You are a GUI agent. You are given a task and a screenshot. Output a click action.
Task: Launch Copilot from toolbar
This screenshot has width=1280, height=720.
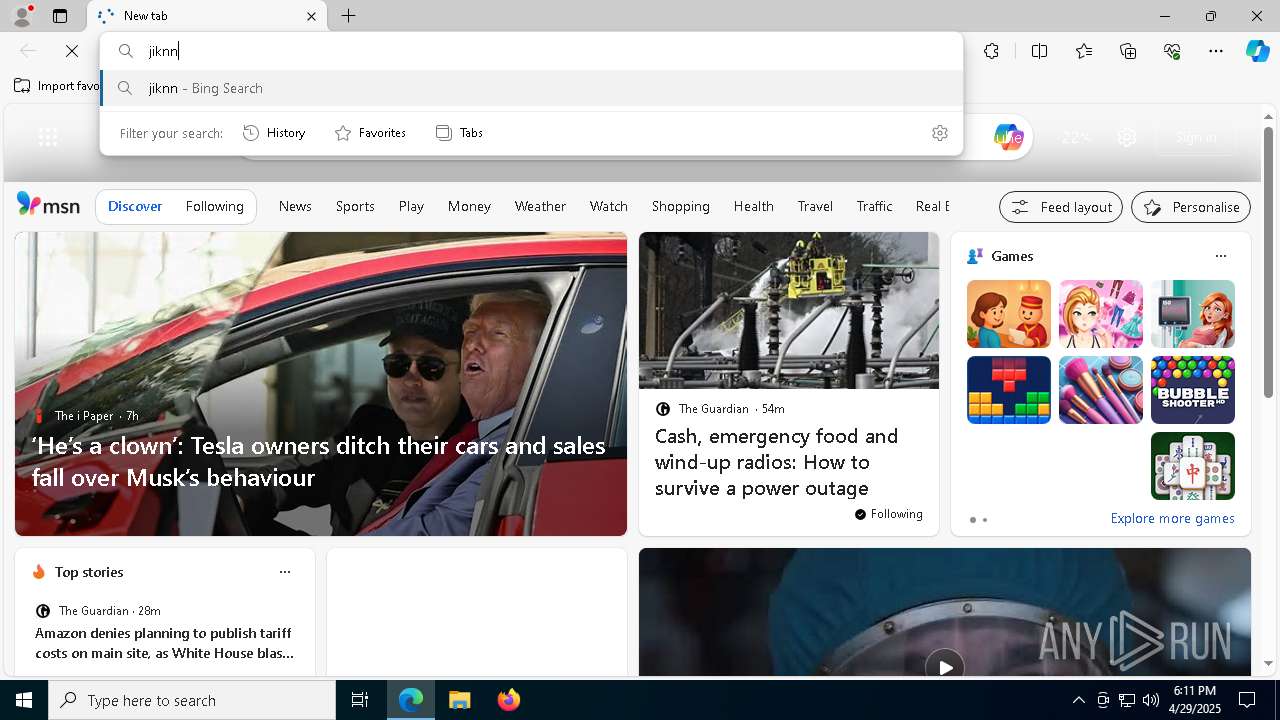[1257, 51]
